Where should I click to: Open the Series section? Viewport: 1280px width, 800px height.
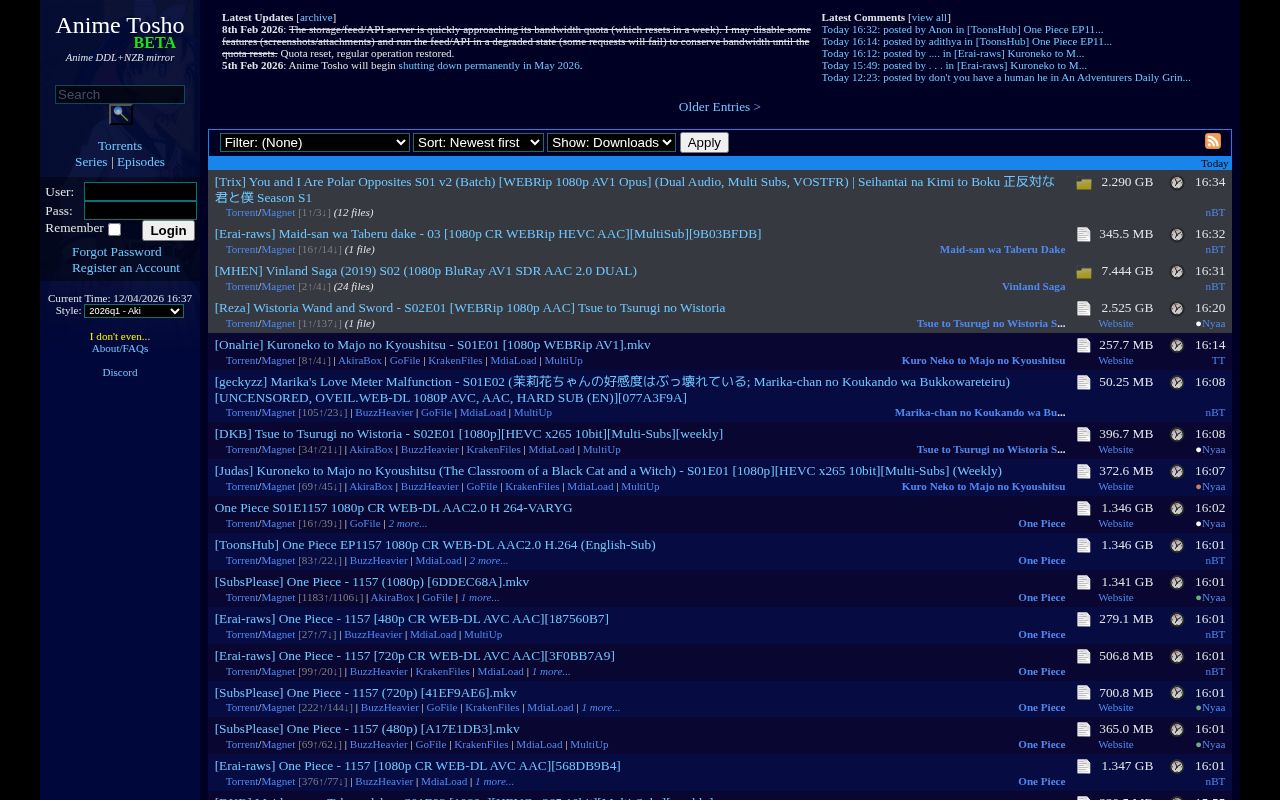(x=91, y=161)
